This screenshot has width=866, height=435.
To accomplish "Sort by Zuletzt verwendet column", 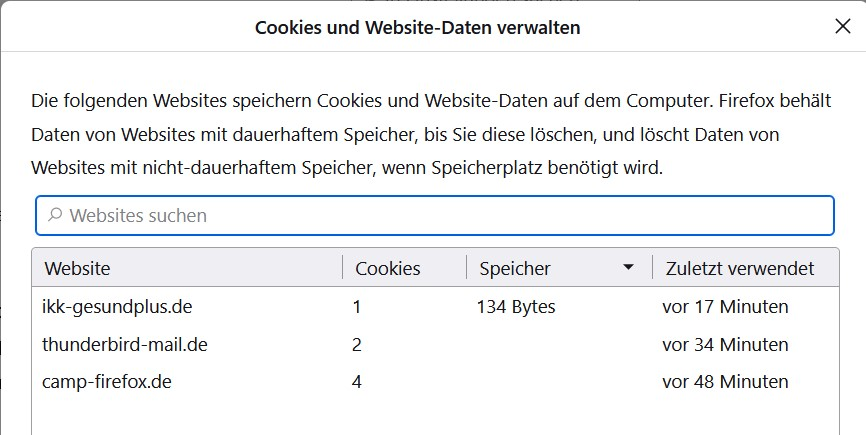I will point(738,268).
